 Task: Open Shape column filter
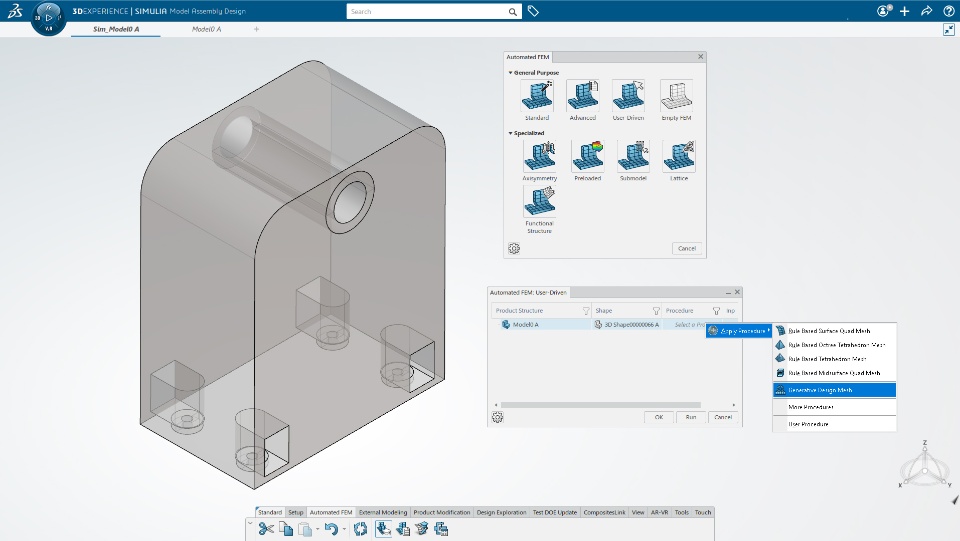pos(656,311)
